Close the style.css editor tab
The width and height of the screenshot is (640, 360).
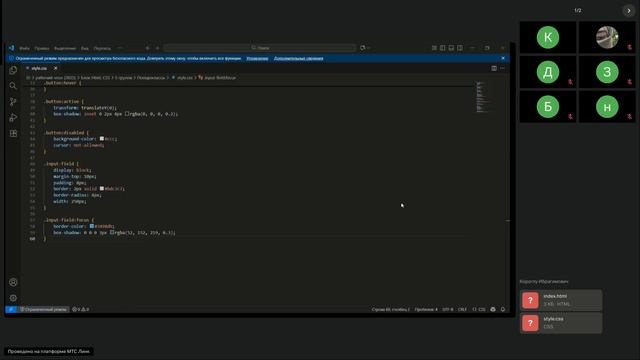tap(56, 68)
